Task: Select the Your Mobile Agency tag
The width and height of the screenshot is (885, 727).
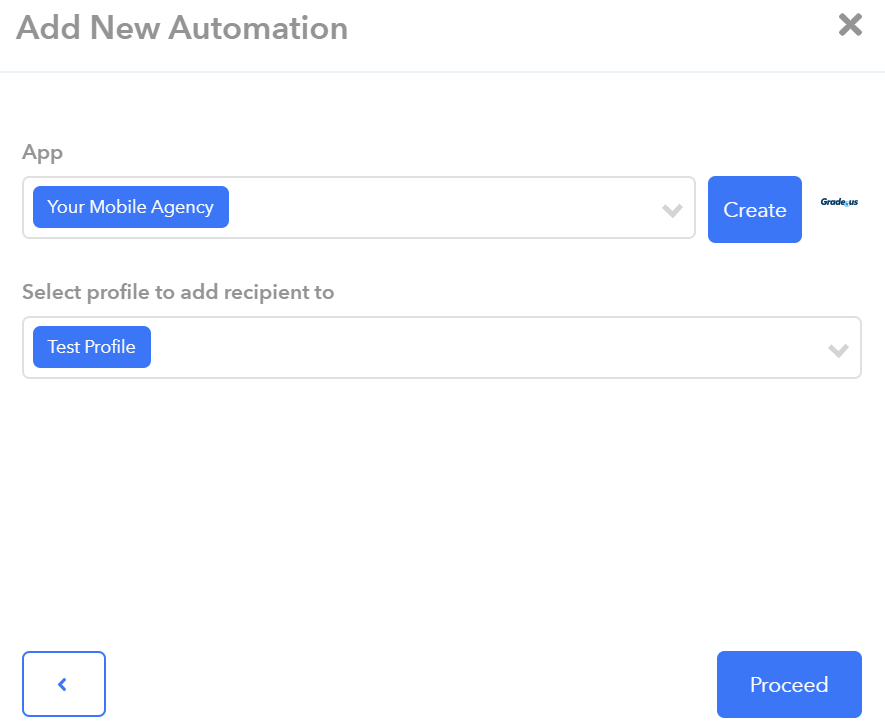Action: click(x=131, y=207)
